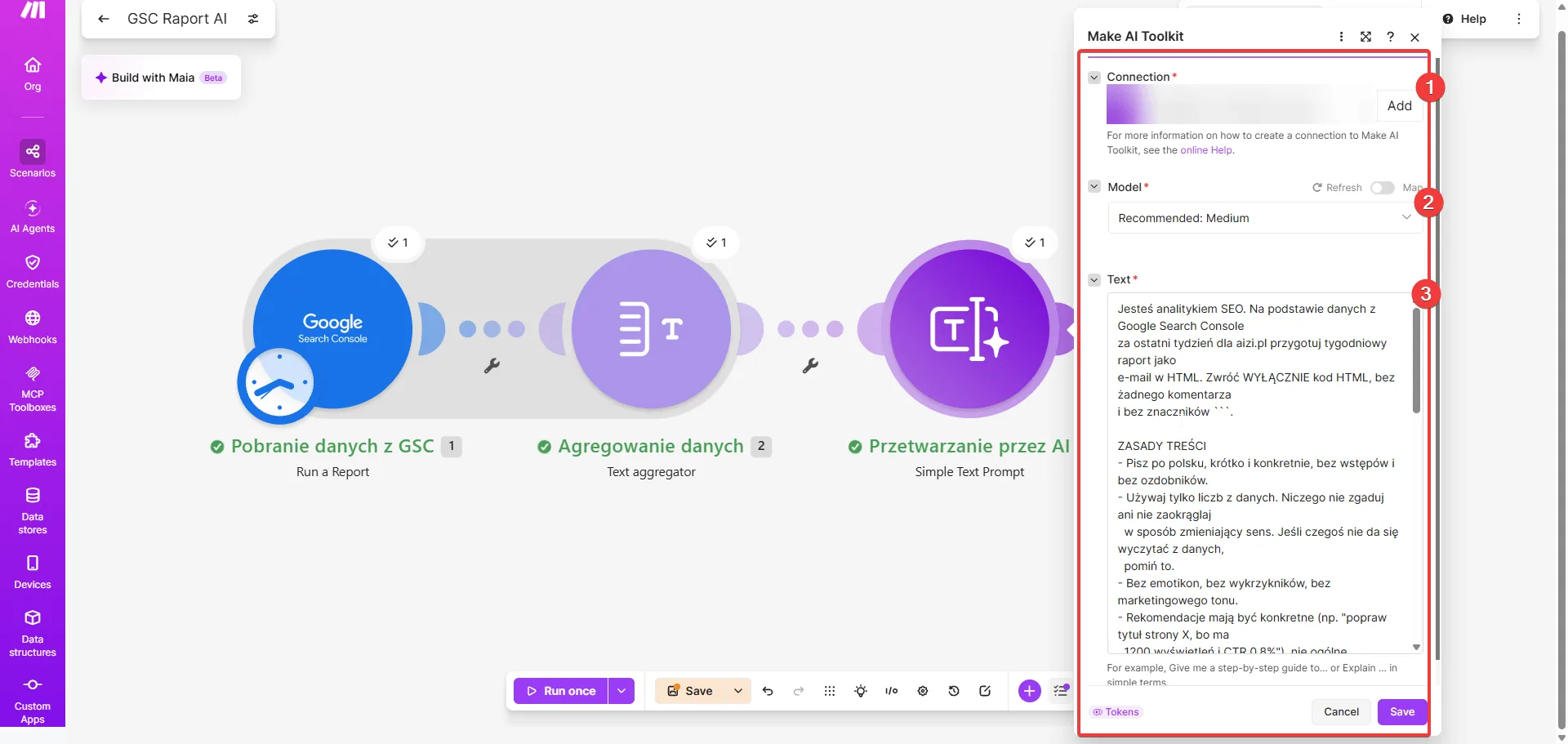Click the Tokens badge
1568x744 pixels.
(x=1116, y=712)
